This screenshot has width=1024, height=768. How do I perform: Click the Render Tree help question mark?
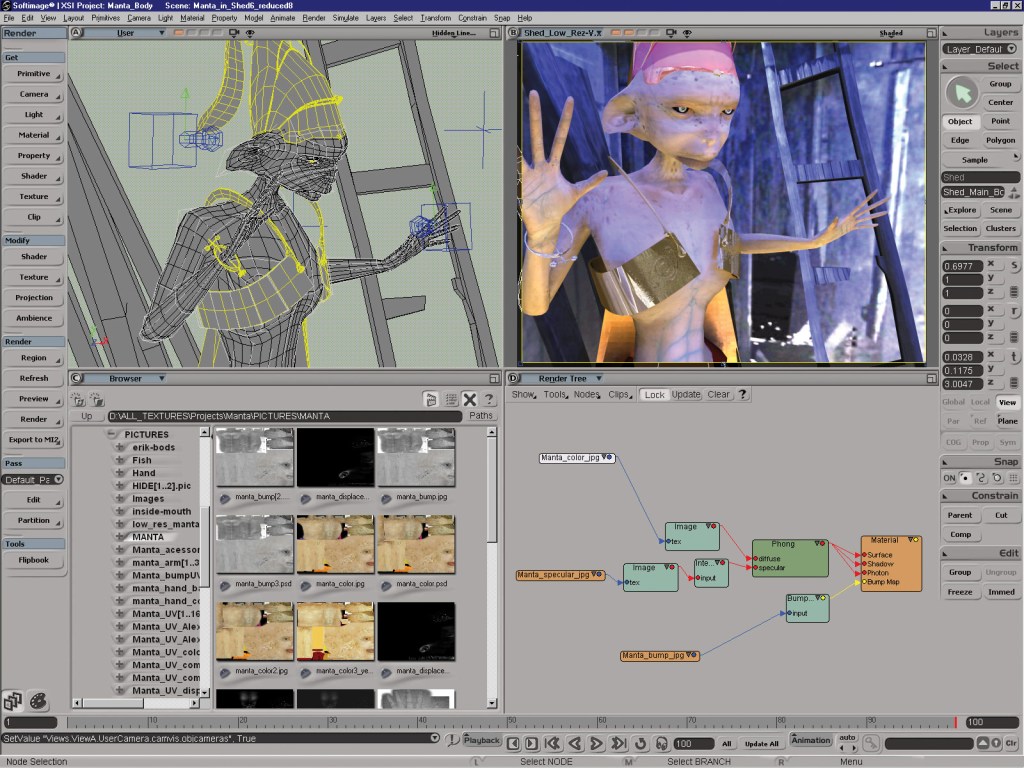[743, 395]
